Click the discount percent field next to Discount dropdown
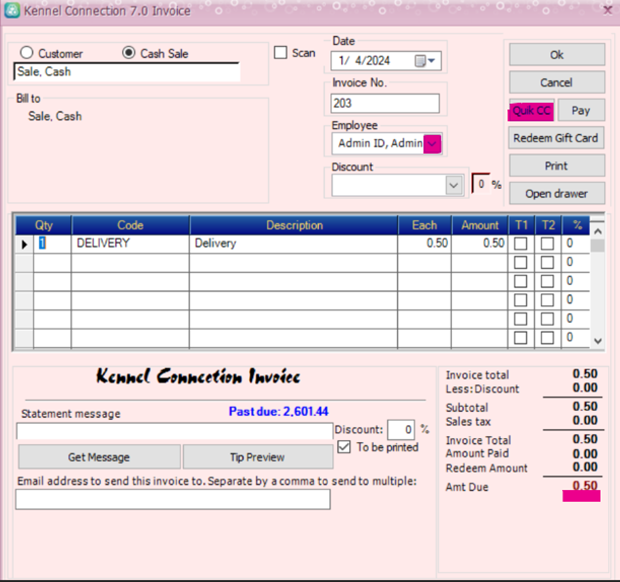 (481, 184)
